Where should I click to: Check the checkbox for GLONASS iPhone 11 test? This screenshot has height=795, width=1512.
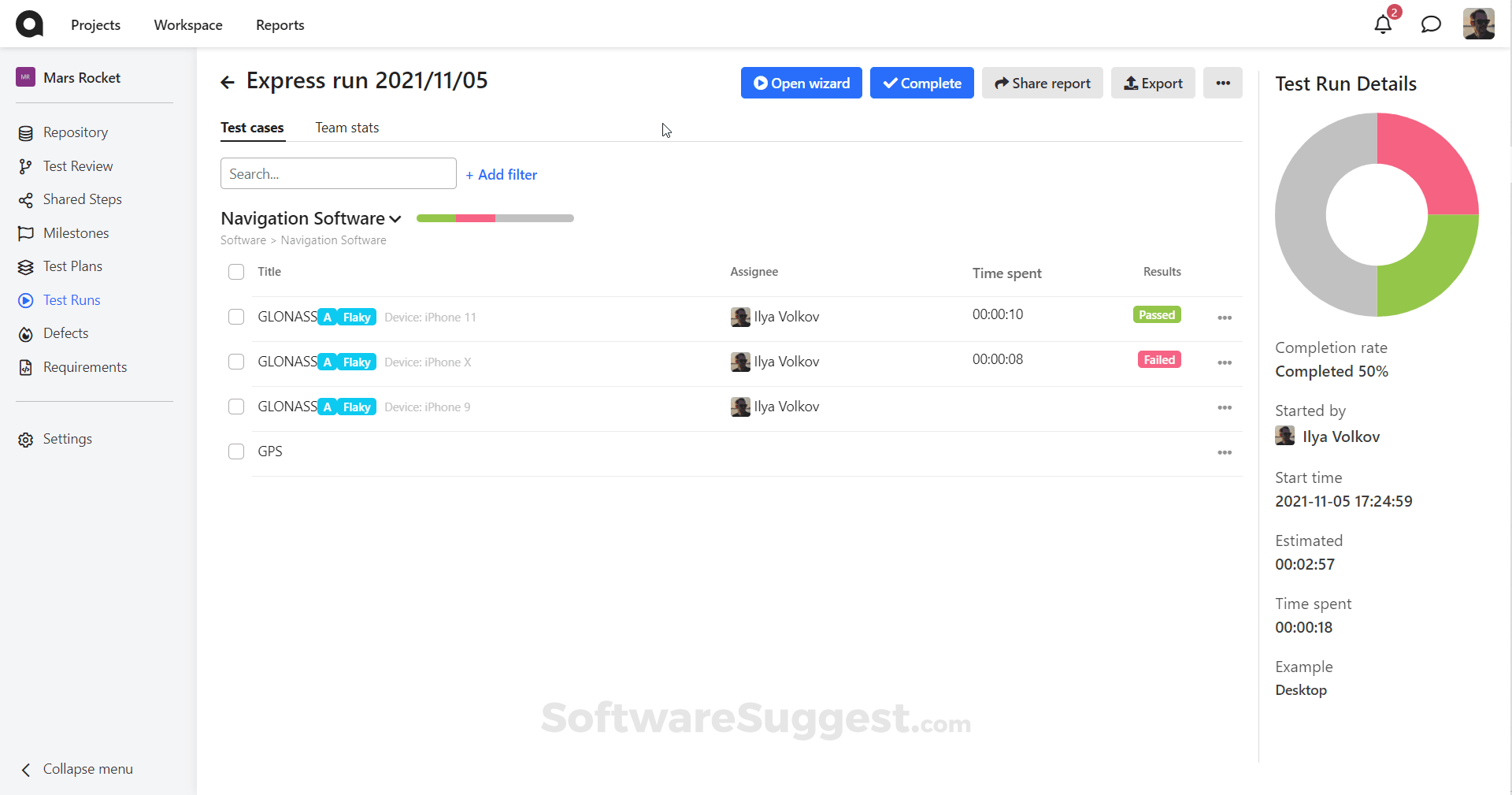click(235, 317)
